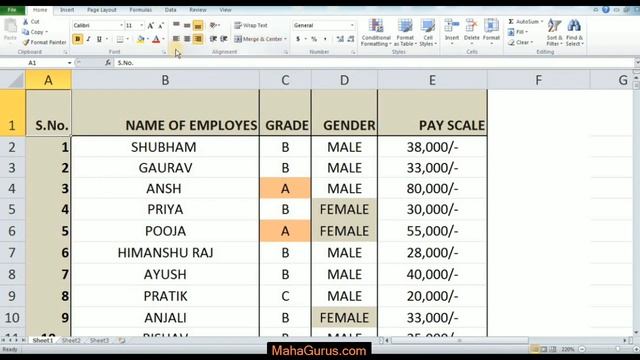Viewport: 640px width, 360px height.
Task: Select cell containing HIMANSHU RAJ
Action: pyautogui.click(x=165, y=253)
